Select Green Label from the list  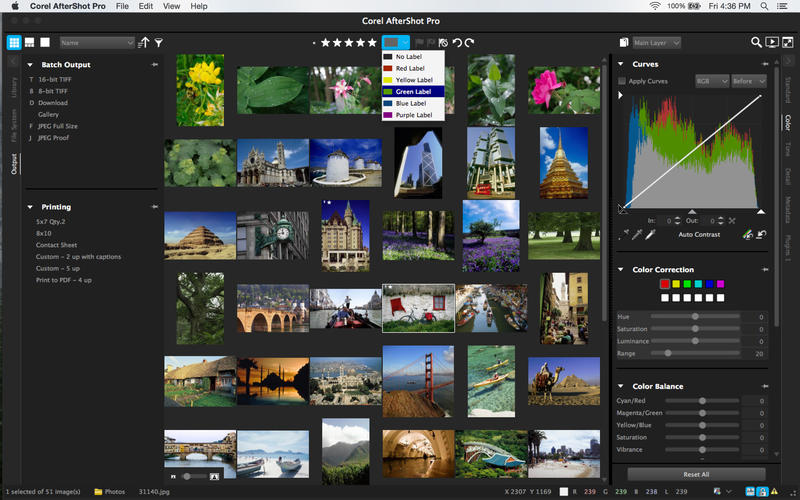click(413, 91)
